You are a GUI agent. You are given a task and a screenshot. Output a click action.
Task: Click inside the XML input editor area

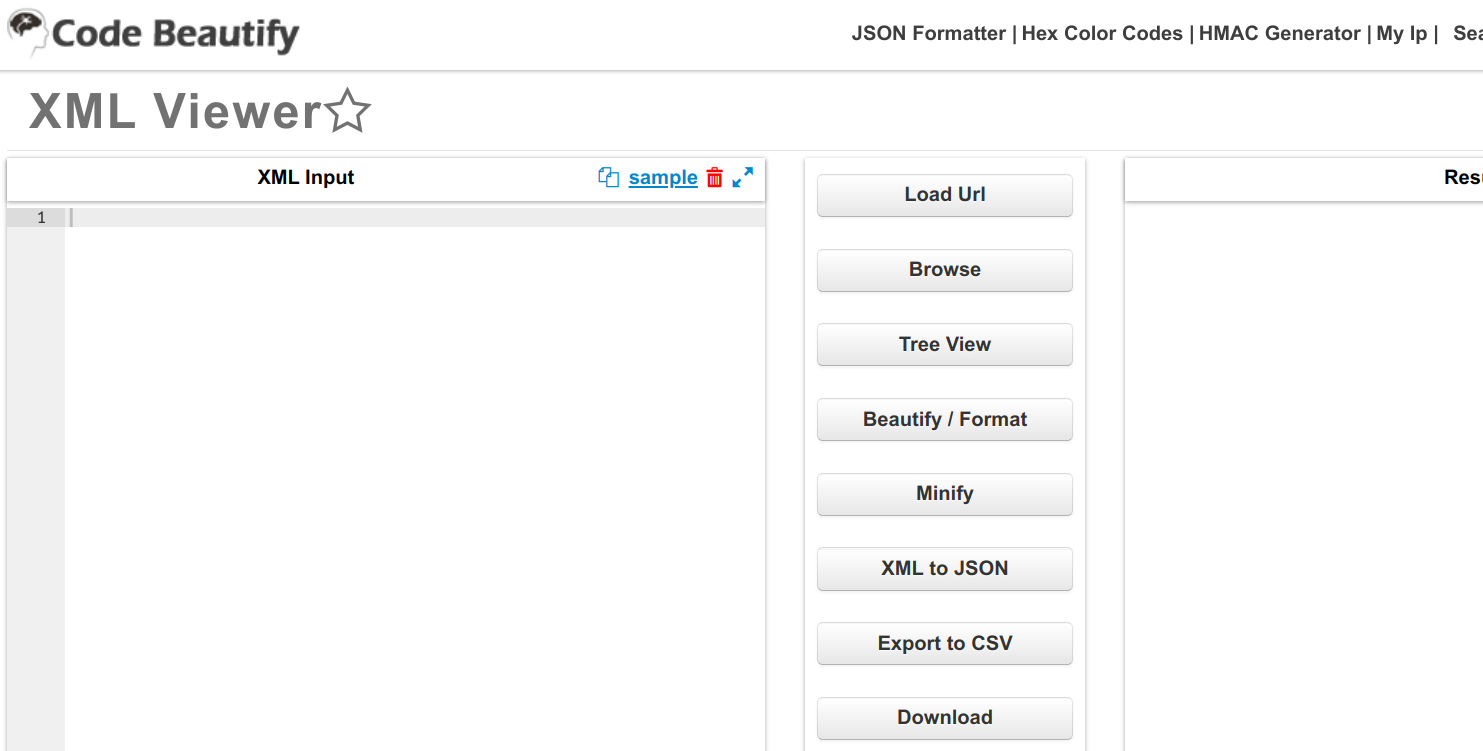point(415,450)
